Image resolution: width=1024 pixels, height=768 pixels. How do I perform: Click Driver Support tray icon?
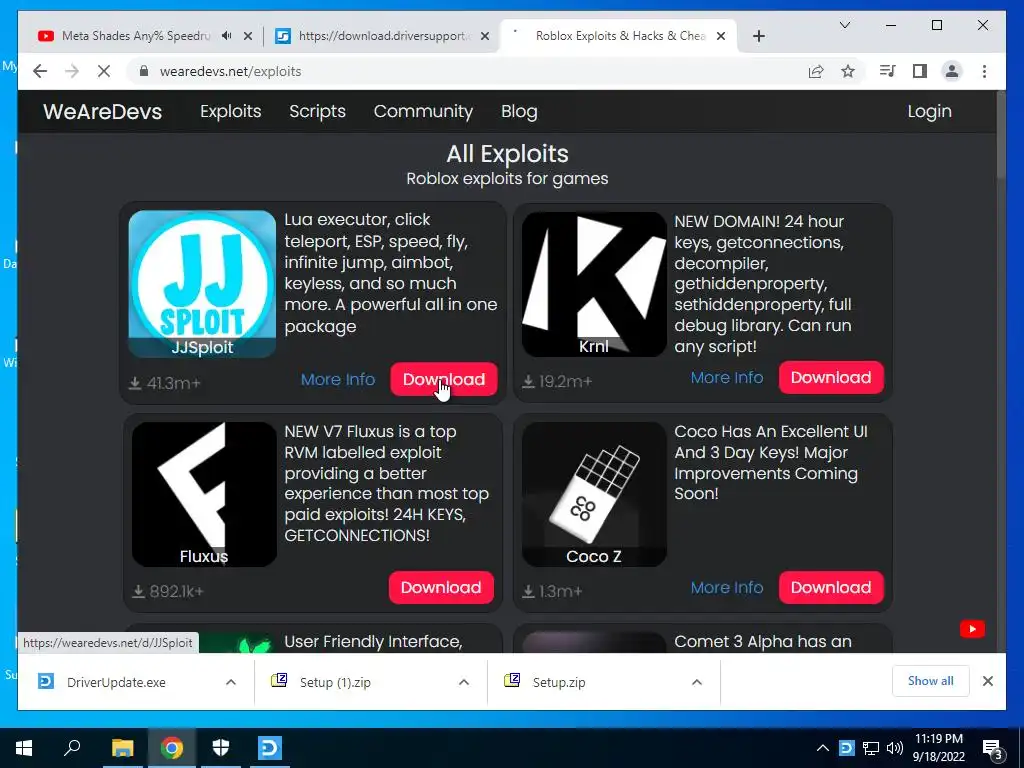[846, 748]
